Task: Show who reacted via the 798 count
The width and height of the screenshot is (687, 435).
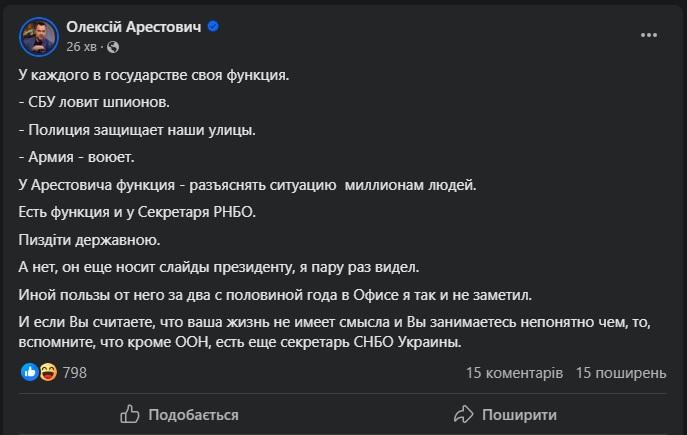Action: (75, 373)
